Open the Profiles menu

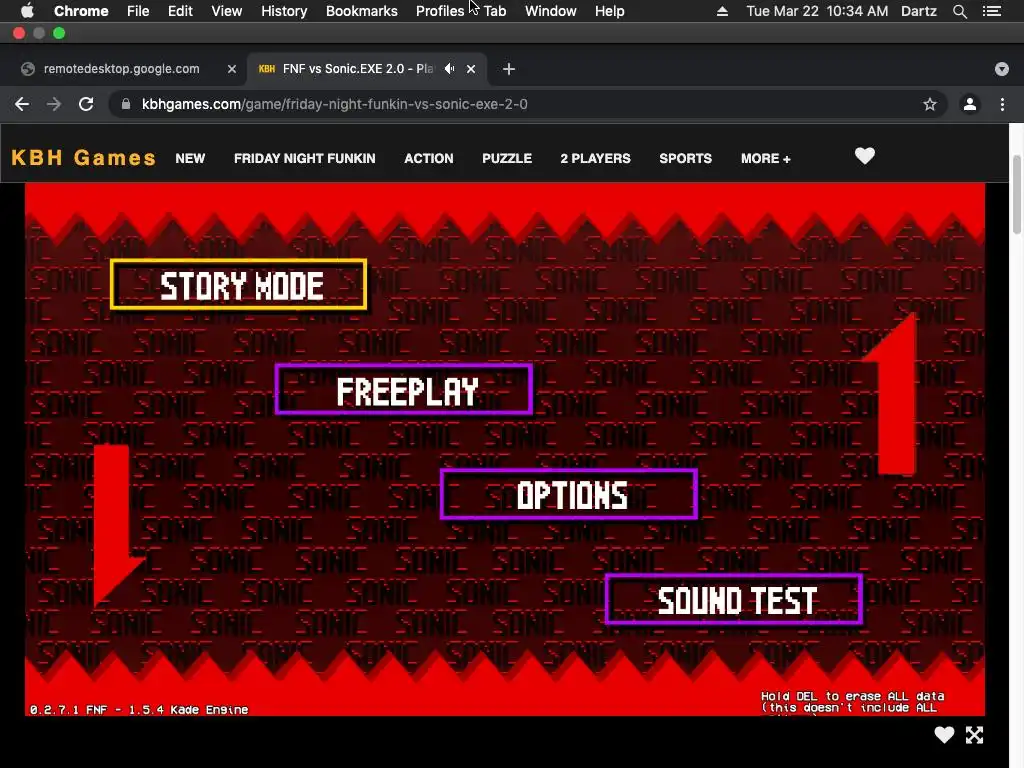[440, 11]
